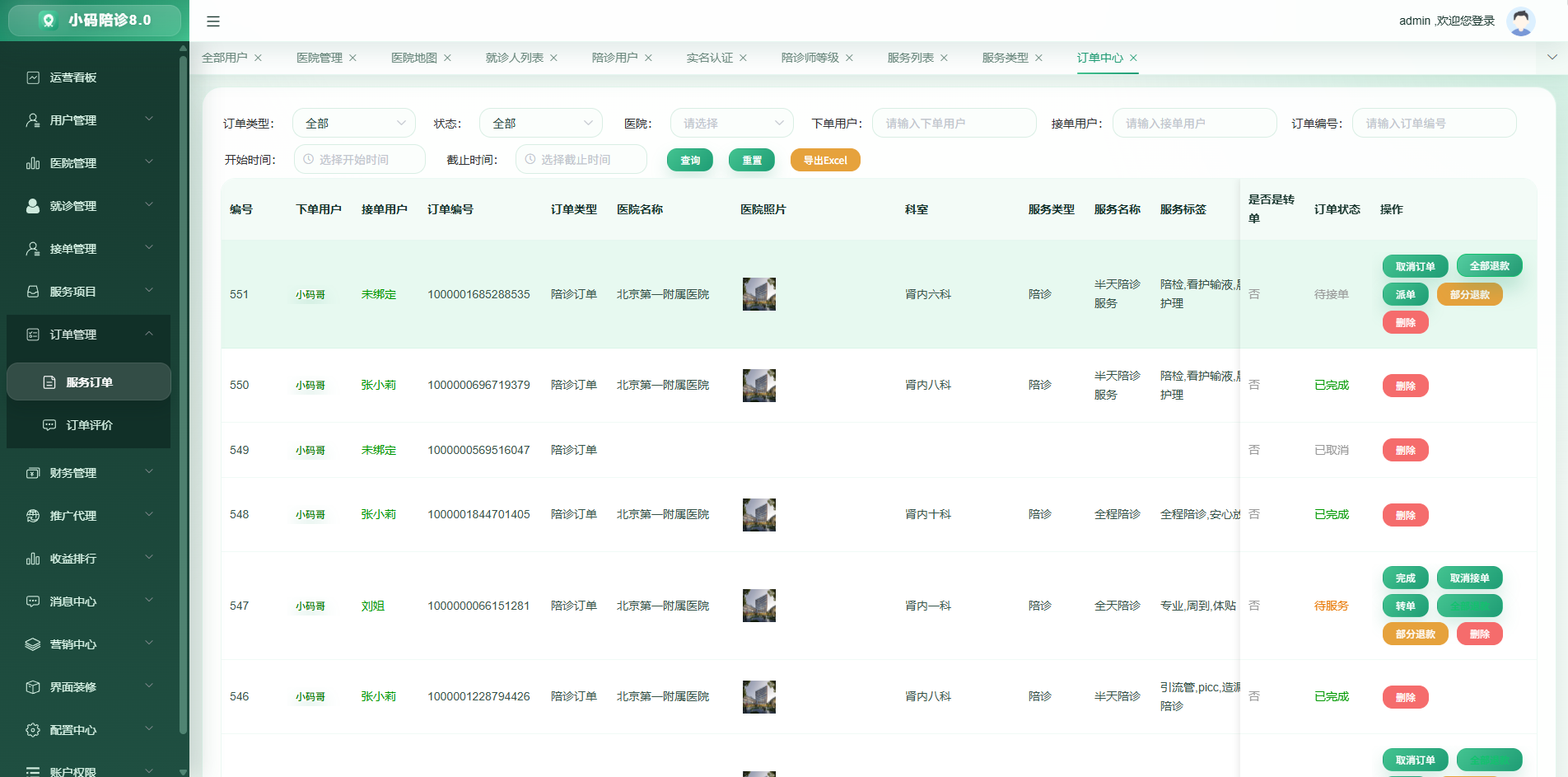Screen dimensions: 1568x777
Task: Switch to the 服务列表 tab
Action: pos(910,58)
